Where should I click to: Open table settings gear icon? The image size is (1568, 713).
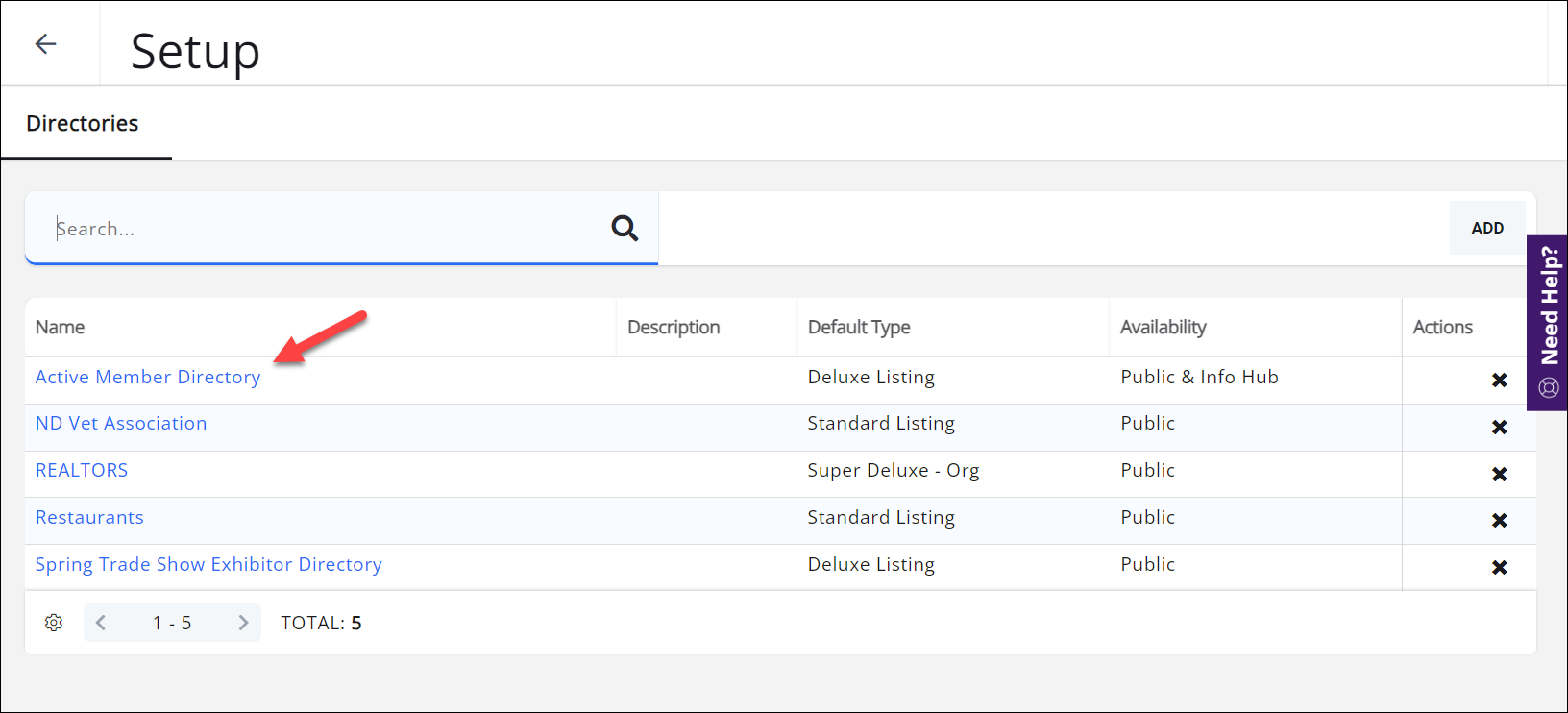click(54, 623)
